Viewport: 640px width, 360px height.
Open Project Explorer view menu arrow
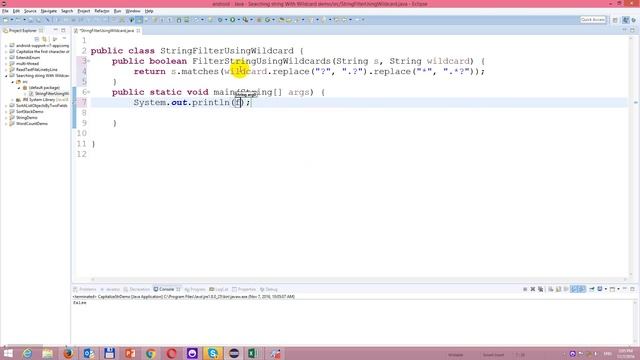click(x=64, y=39)
